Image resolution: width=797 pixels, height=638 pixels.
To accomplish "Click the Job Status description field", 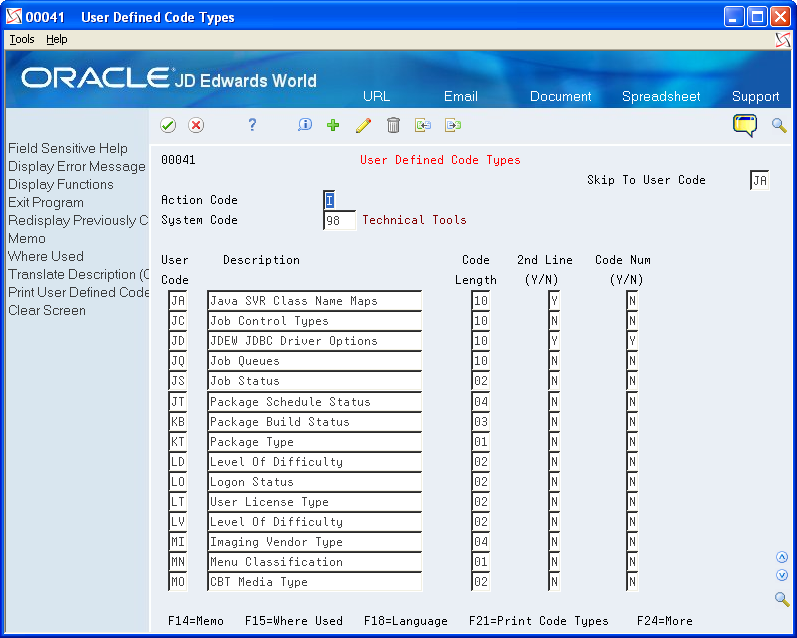I will tap(315, 381).
